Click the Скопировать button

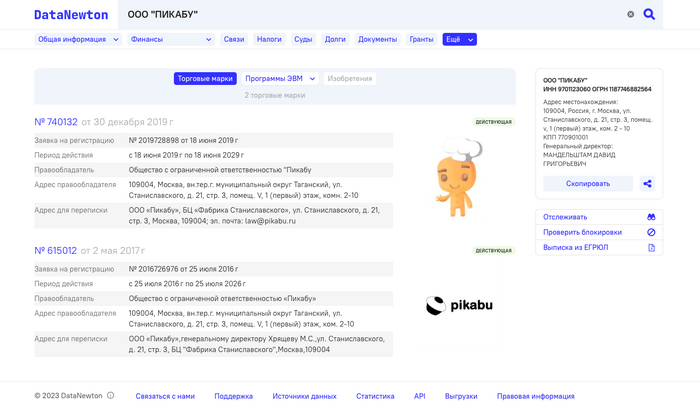(x=588, y=184)
